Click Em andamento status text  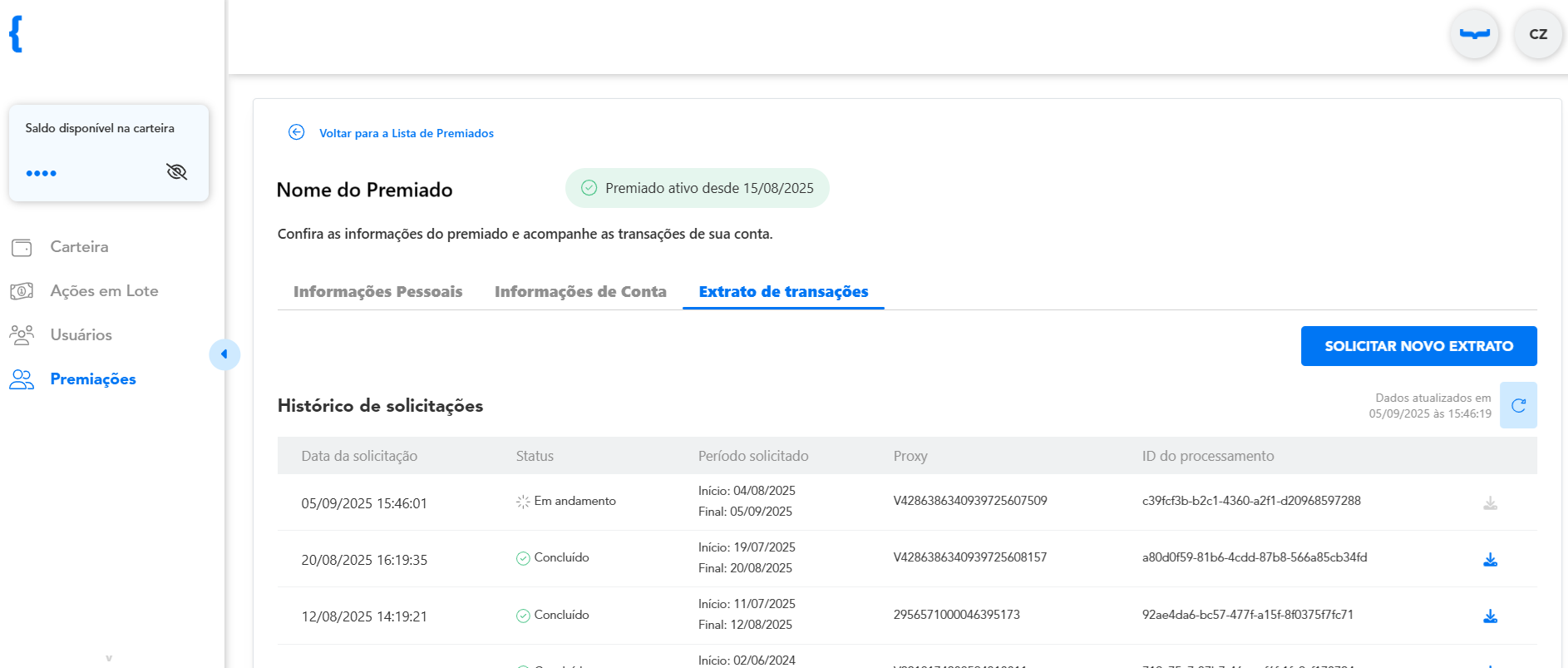[574, 501]
